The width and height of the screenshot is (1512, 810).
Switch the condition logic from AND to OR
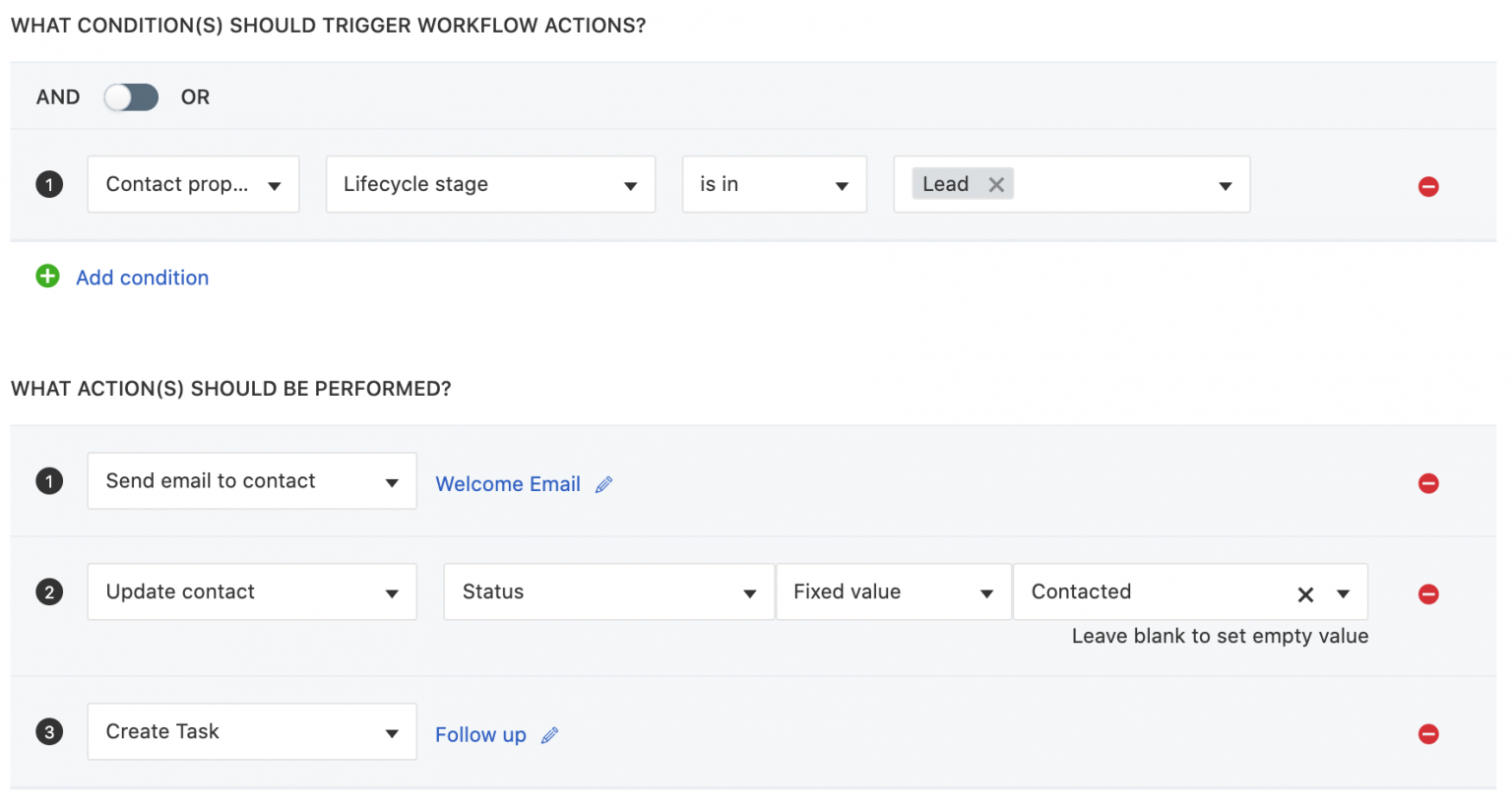[131, 95]
